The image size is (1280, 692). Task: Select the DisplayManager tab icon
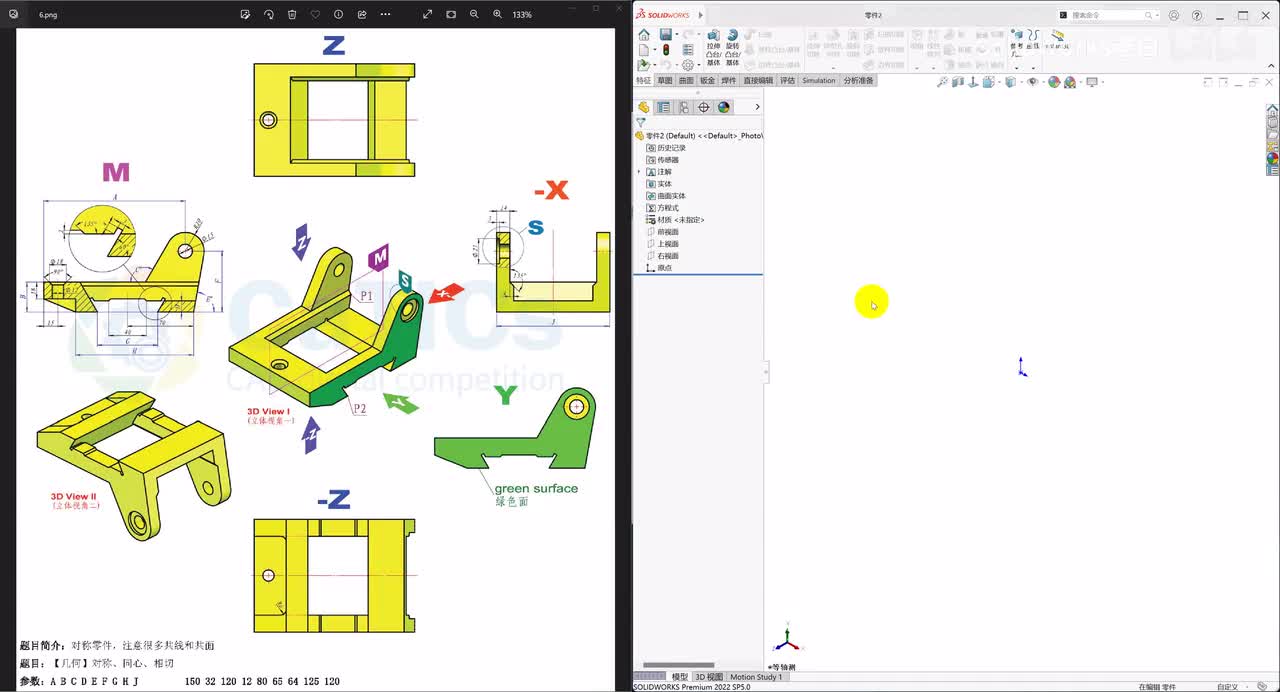[x=724, y=107]
